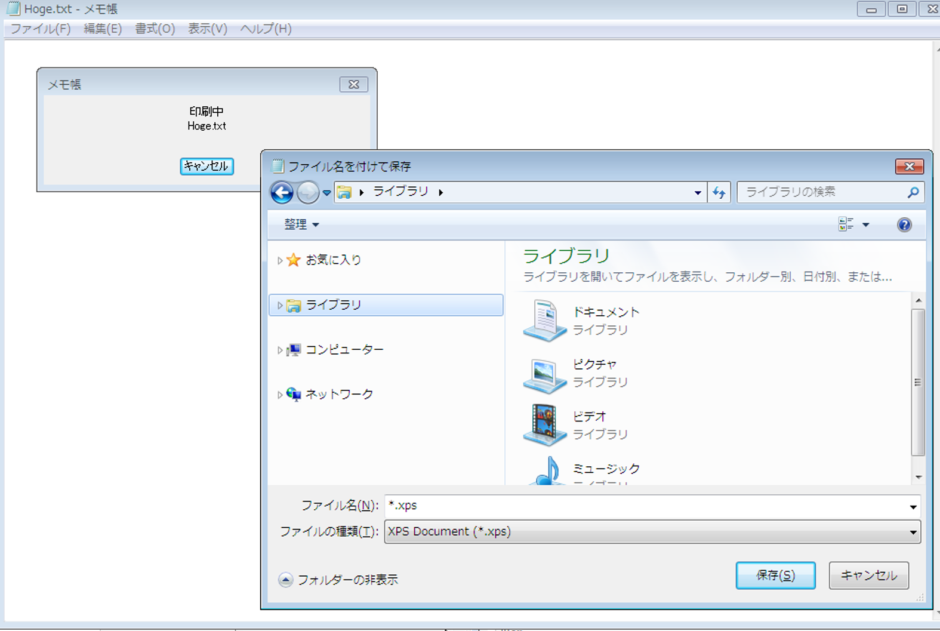Open the 表示(V) menu in Notepad

coord(207,29)
